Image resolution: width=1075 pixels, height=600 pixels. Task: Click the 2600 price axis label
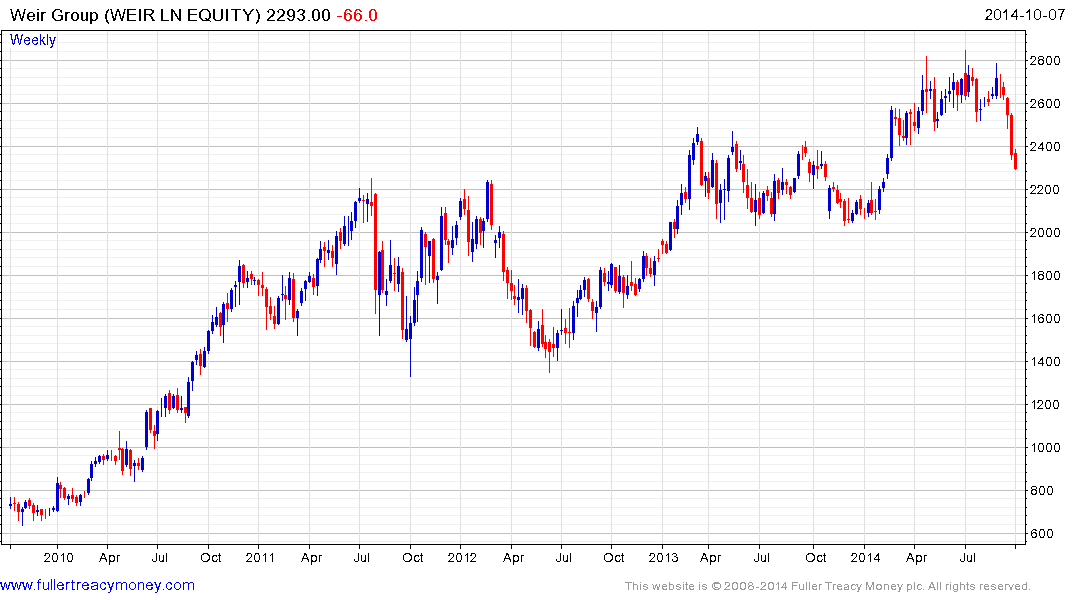click(1045, 104)
